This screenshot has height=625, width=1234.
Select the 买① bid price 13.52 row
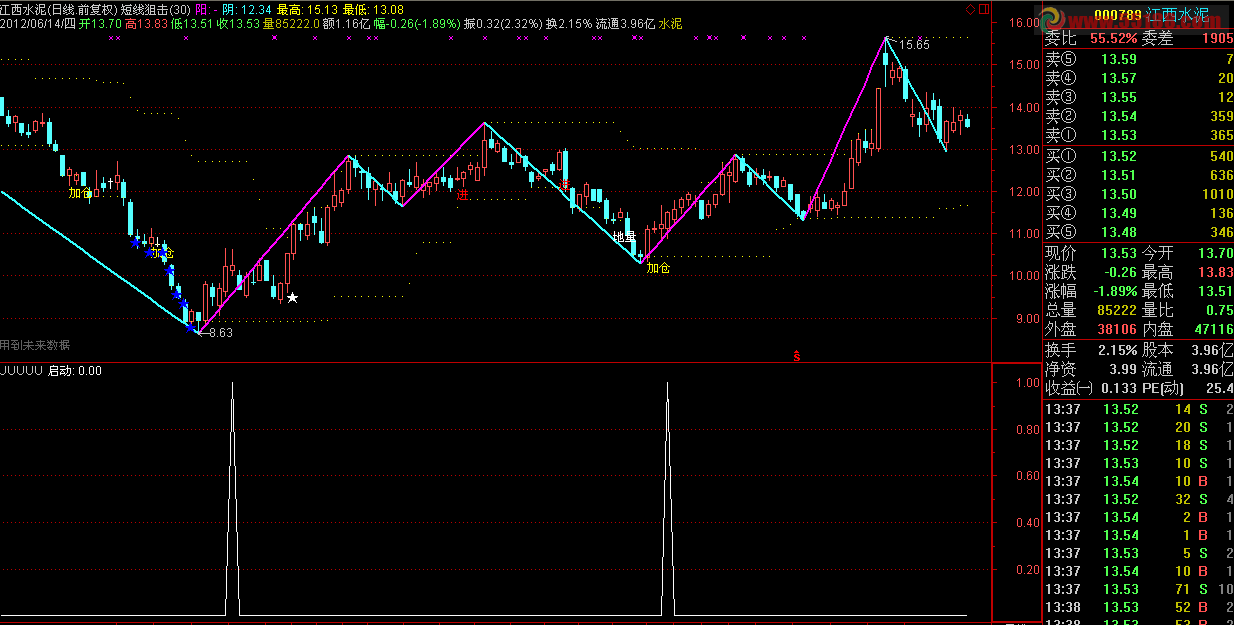point(1118,157)
